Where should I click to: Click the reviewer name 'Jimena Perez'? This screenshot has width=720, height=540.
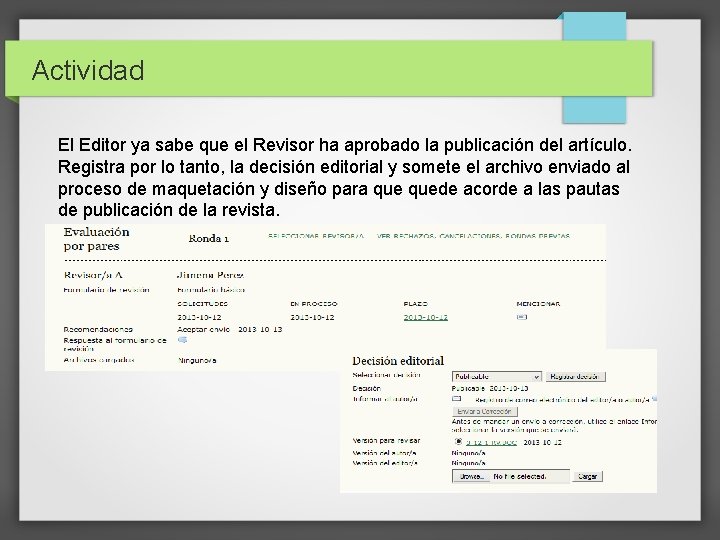point(210,275)
